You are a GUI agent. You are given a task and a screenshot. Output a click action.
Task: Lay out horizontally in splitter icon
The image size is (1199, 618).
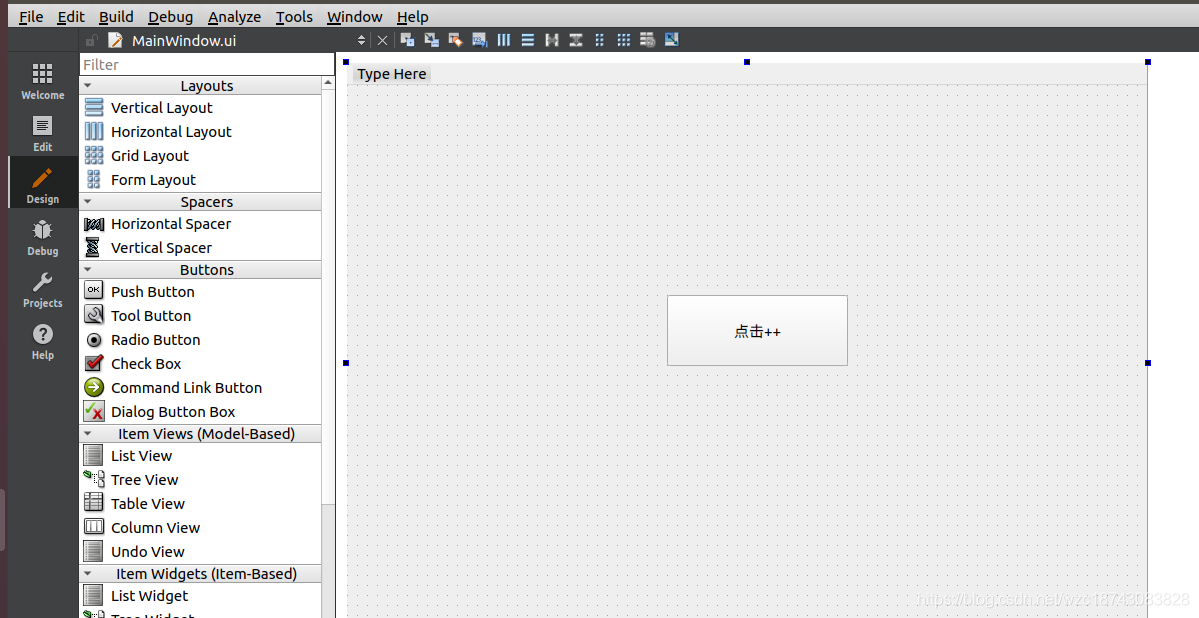551,40
